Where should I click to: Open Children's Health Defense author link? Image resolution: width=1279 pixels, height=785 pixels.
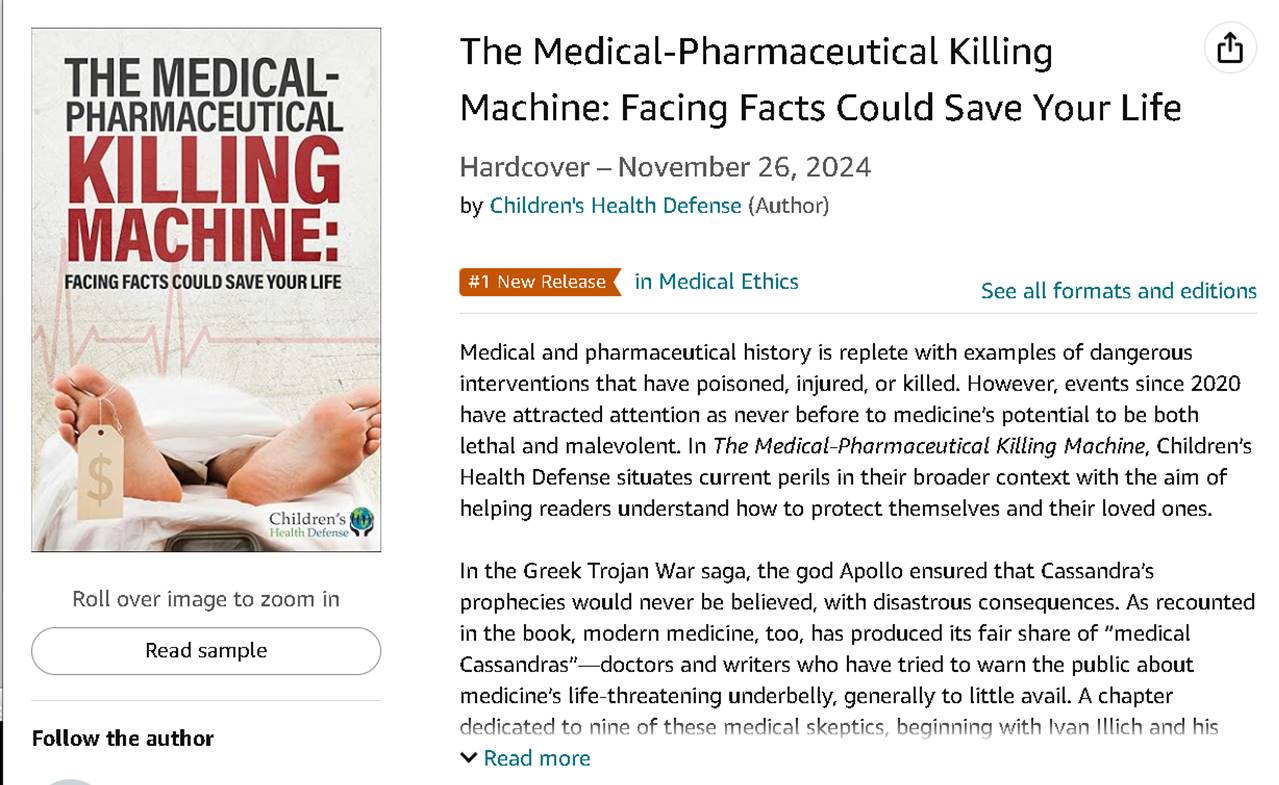tap(615, 206)
